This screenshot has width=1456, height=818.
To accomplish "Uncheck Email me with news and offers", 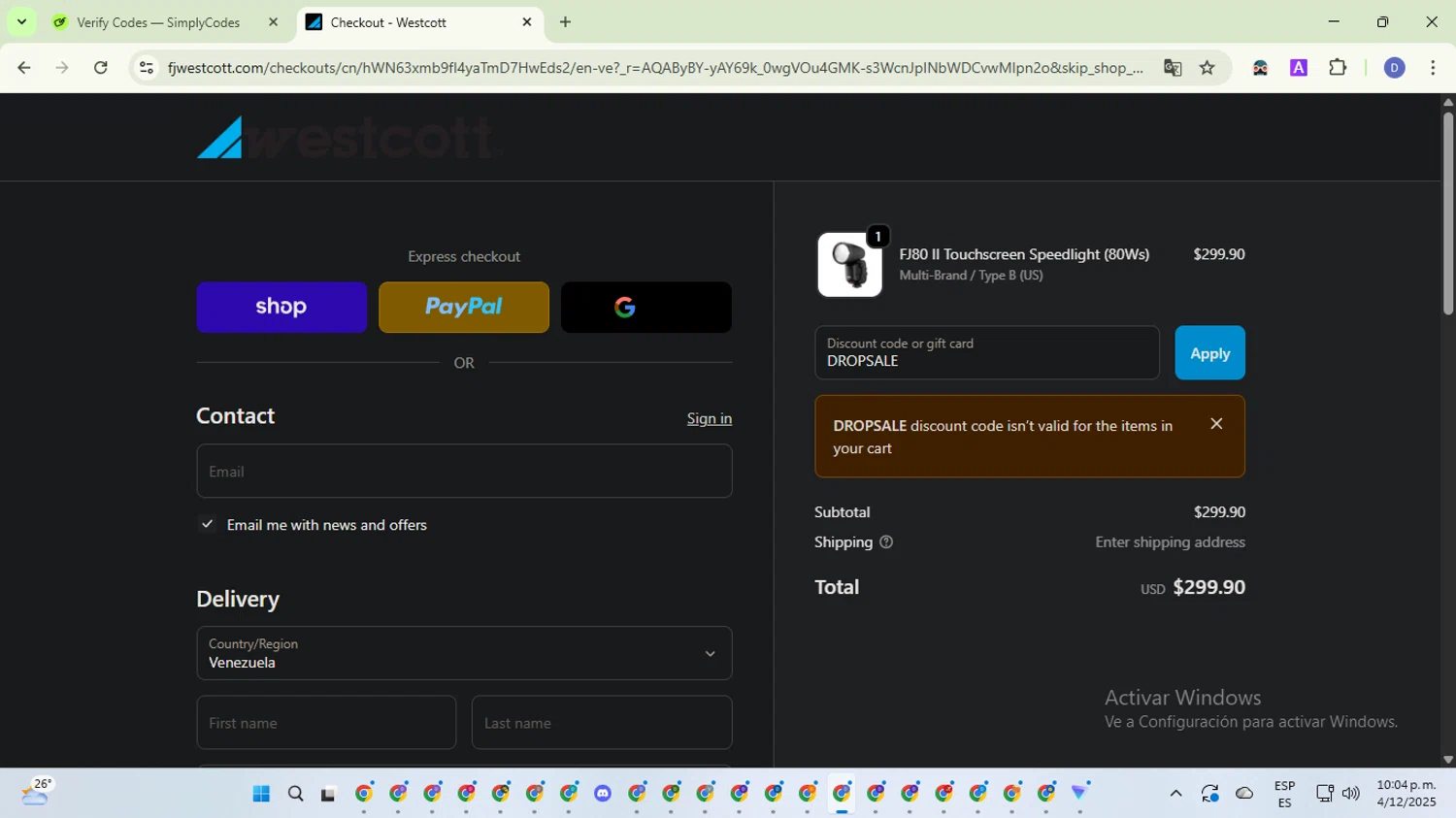I will point(207,524).
